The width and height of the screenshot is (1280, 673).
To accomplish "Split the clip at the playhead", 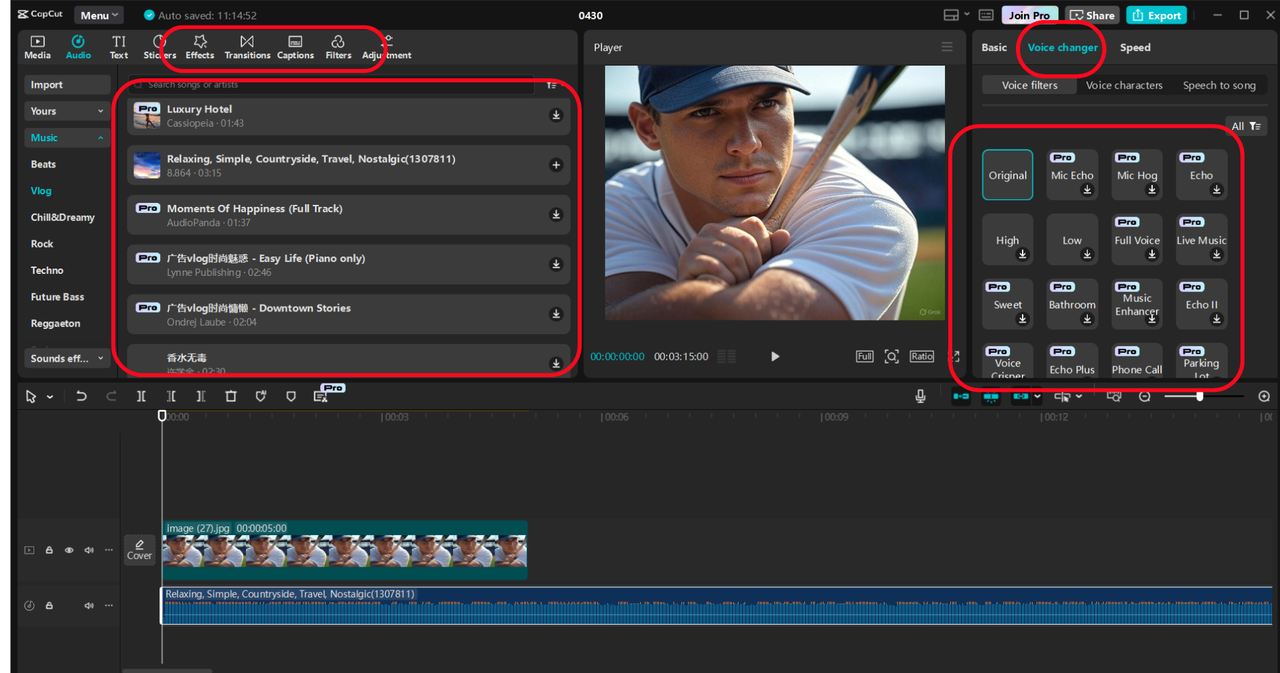I will tap(141, 396).
